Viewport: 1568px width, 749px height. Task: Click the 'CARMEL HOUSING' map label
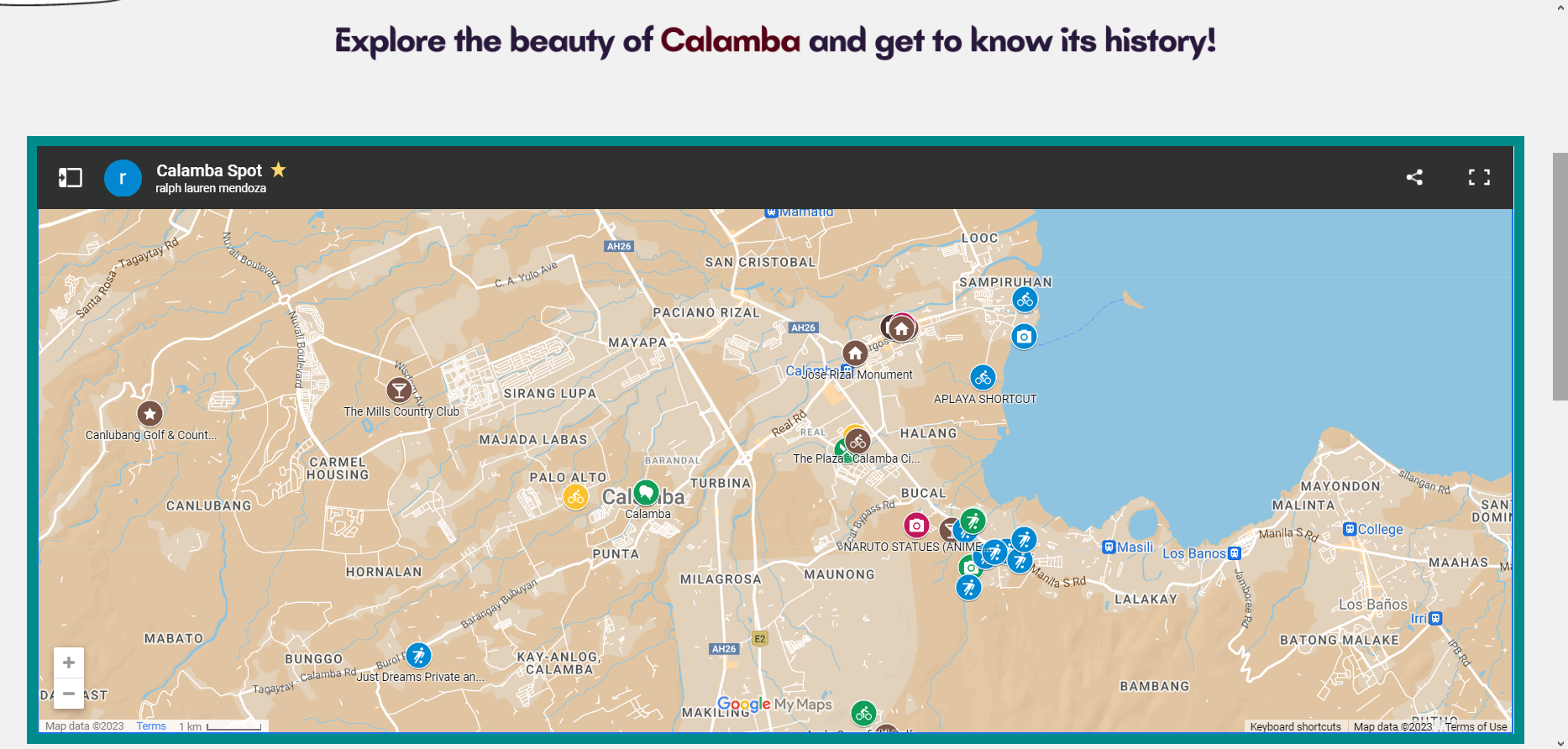click(x=338, y=469)
